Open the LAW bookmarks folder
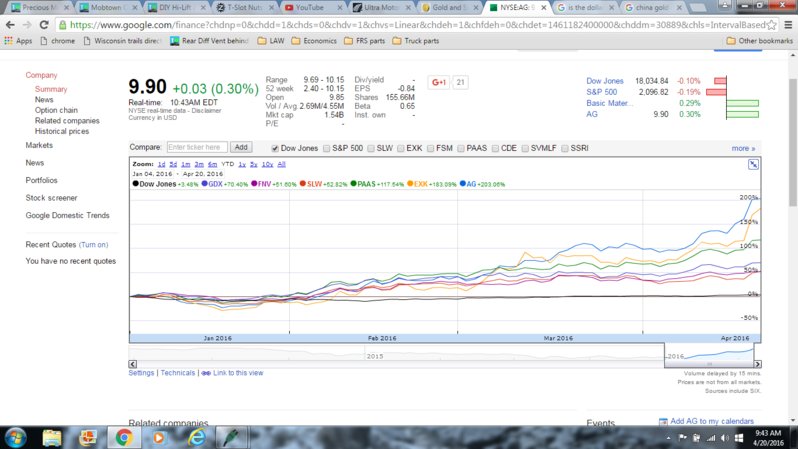798x449 pixels. [271, 41]
